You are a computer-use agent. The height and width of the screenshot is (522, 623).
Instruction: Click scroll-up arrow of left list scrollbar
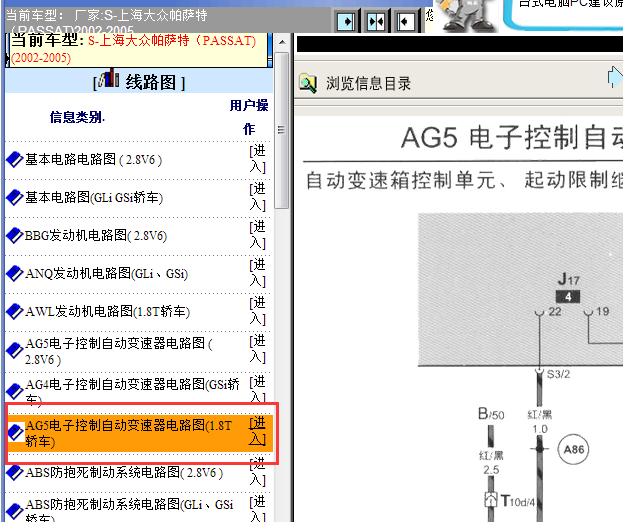[x=282, y=42]
